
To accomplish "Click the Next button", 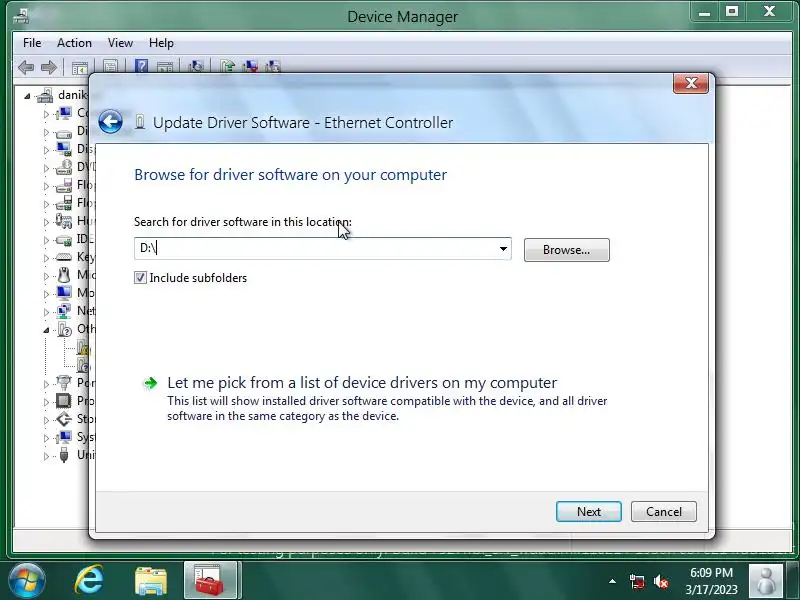I will point(589,512).
